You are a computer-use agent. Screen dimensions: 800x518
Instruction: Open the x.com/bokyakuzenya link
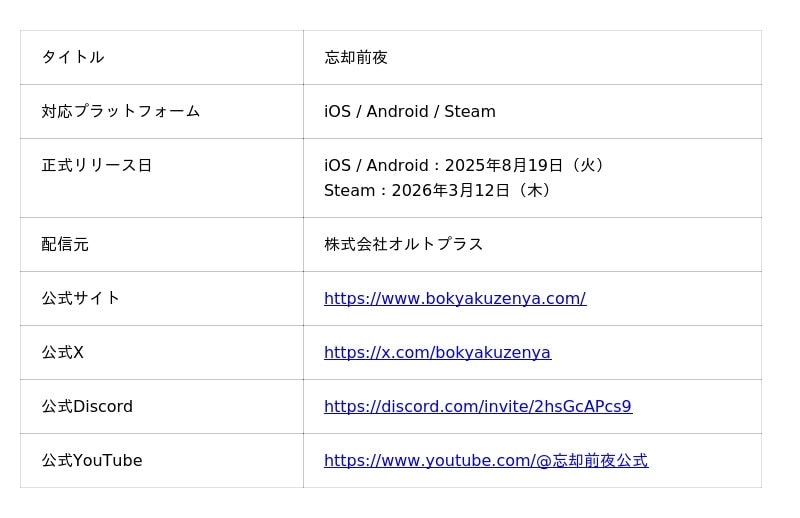(x=437, y=352)
